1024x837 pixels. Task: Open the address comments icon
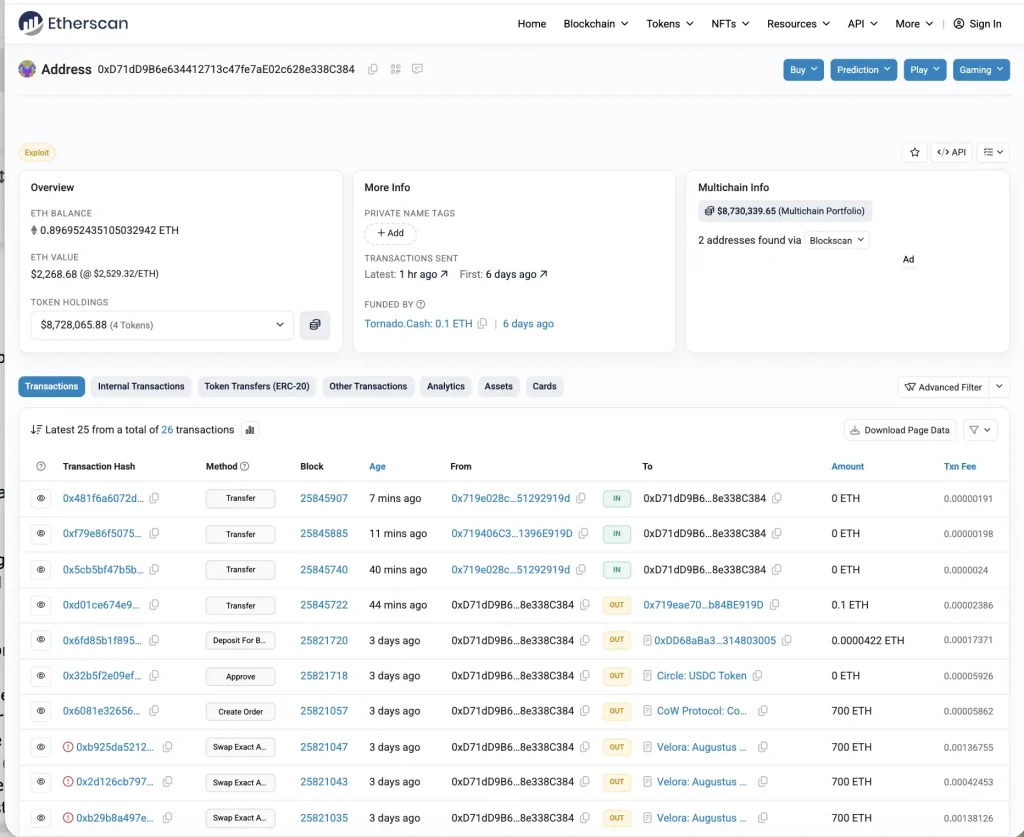coord(417,69)
